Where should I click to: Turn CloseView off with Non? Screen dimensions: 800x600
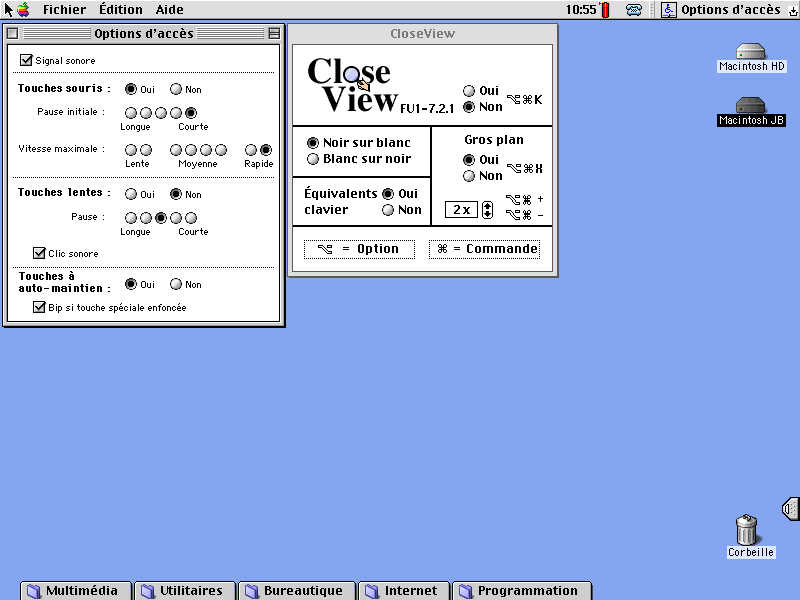(469, 107)
